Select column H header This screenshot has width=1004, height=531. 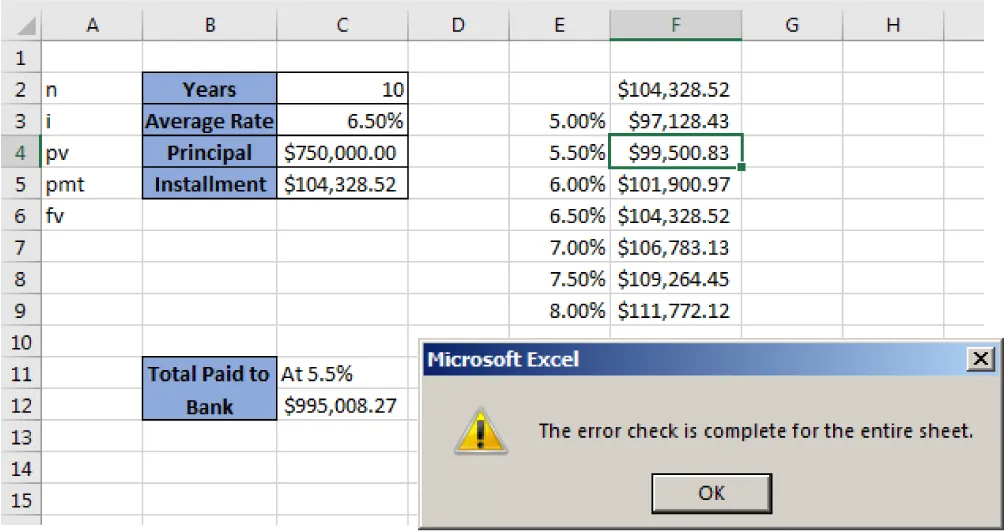(x=893, y=26)
